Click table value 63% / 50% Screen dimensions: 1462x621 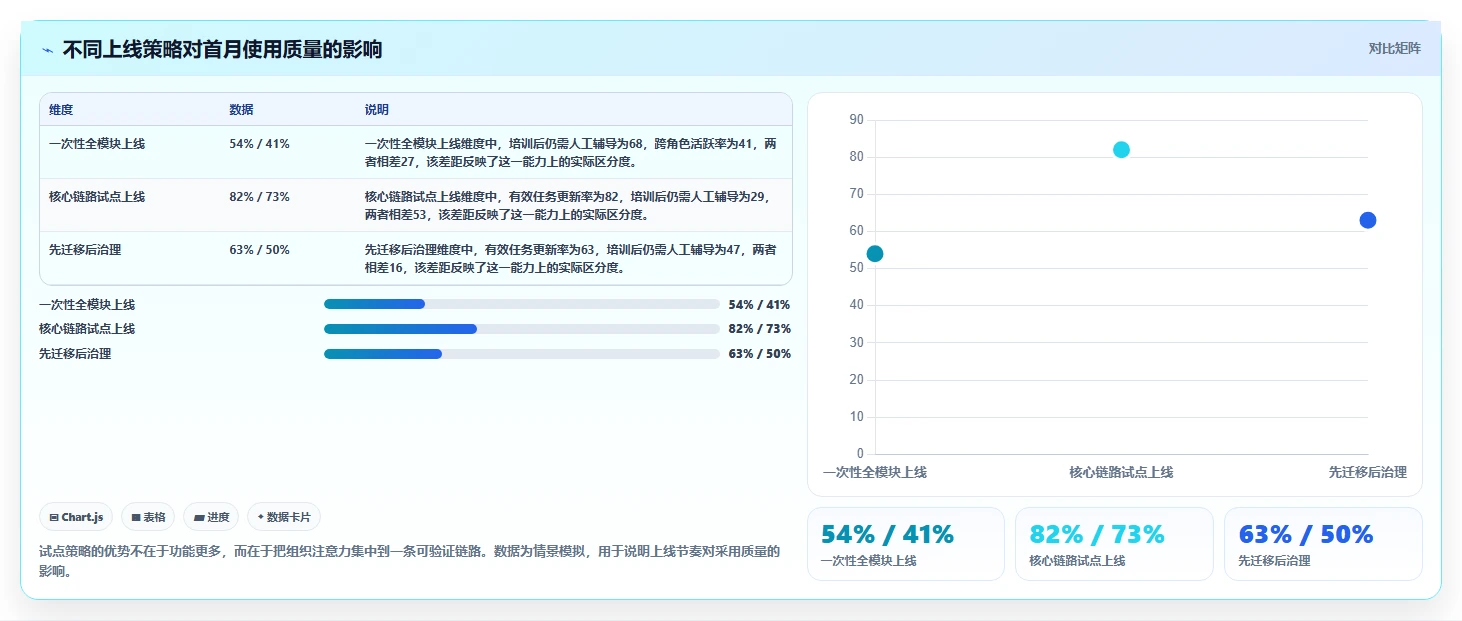tap(259, 250)
